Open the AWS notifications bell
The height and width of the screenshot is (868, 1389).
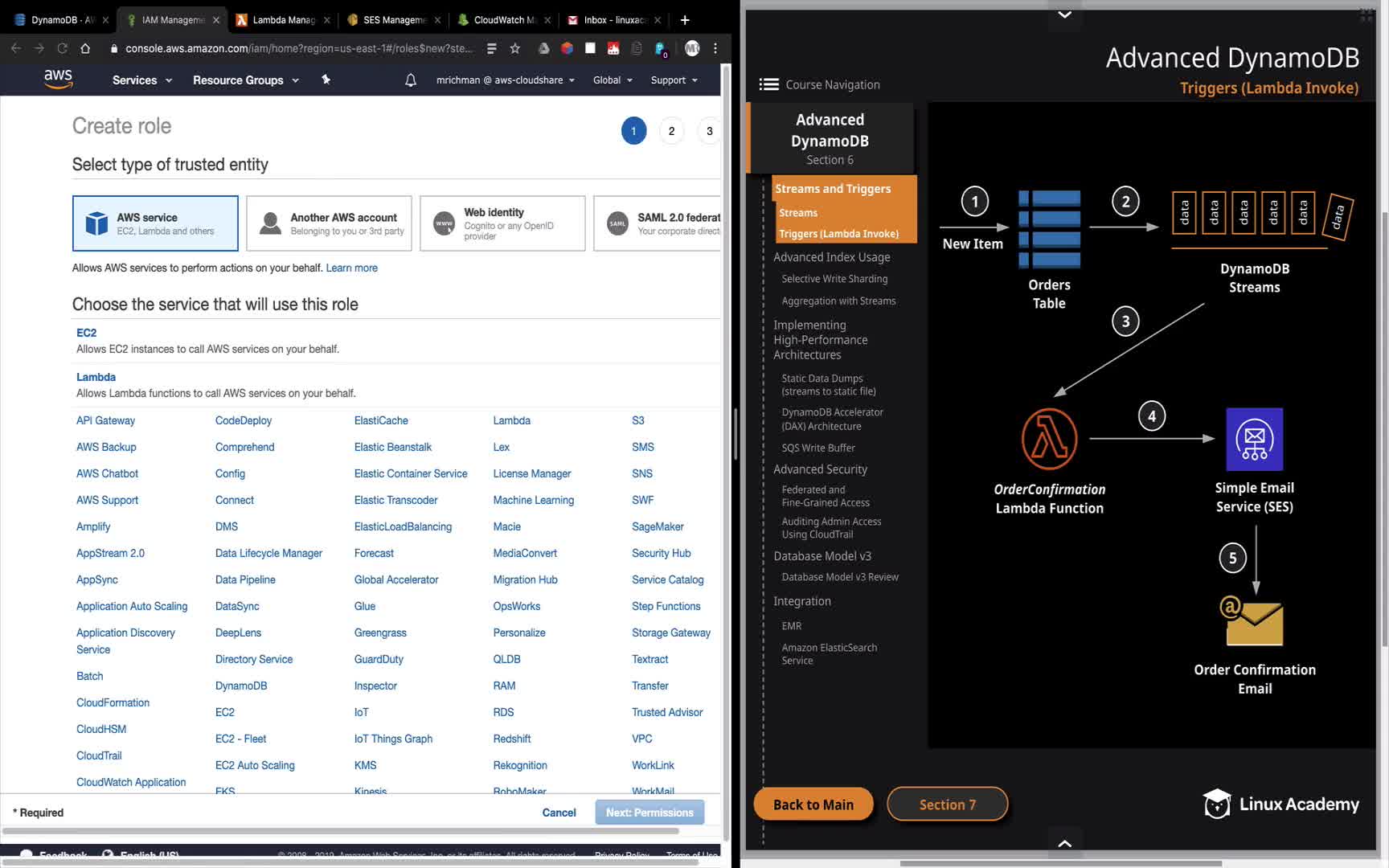coord(410,80)
